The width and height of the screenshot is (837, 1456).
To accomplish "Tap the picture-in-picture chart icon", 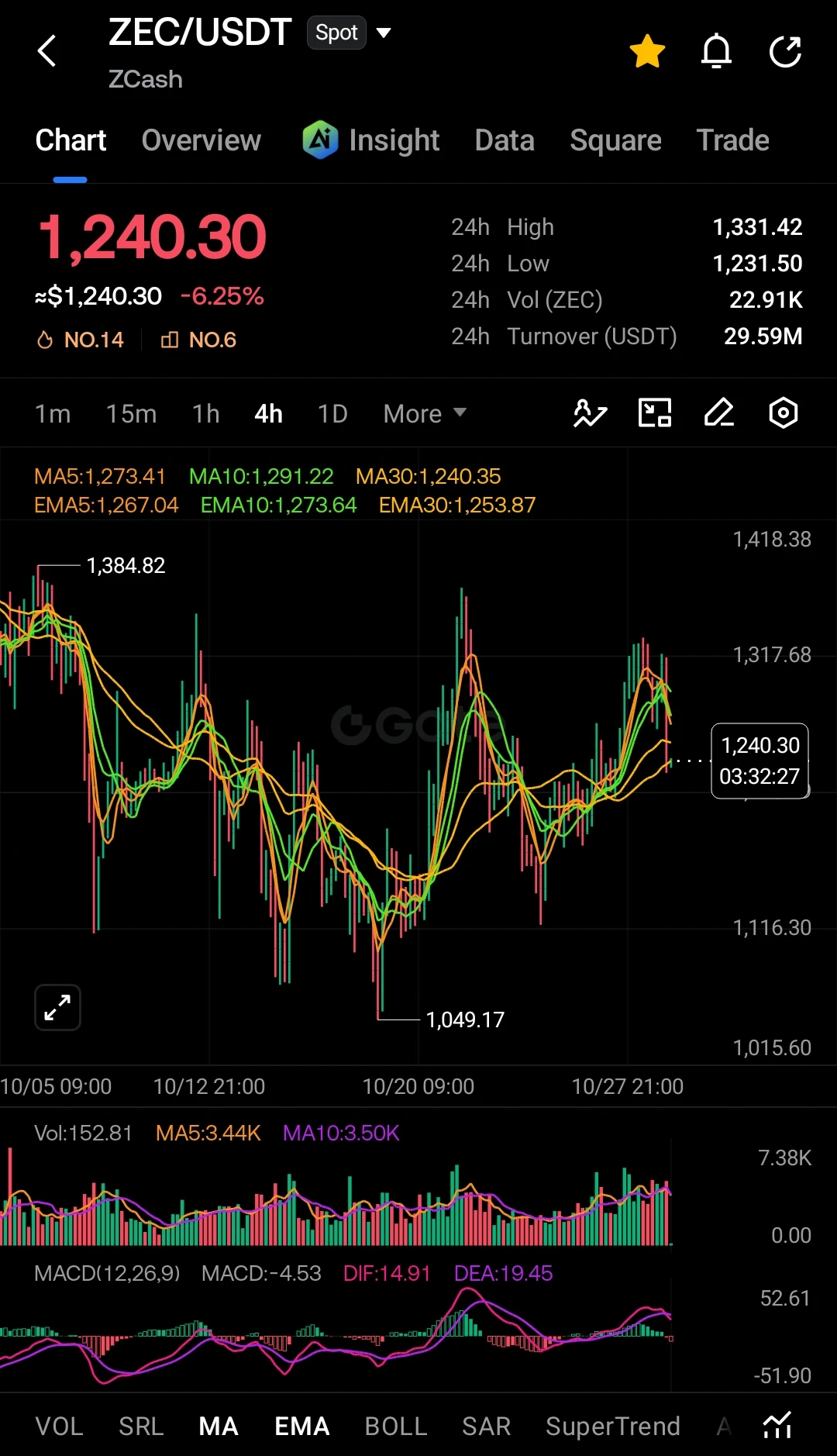I will pyautogui.click(x=655, y=413).
